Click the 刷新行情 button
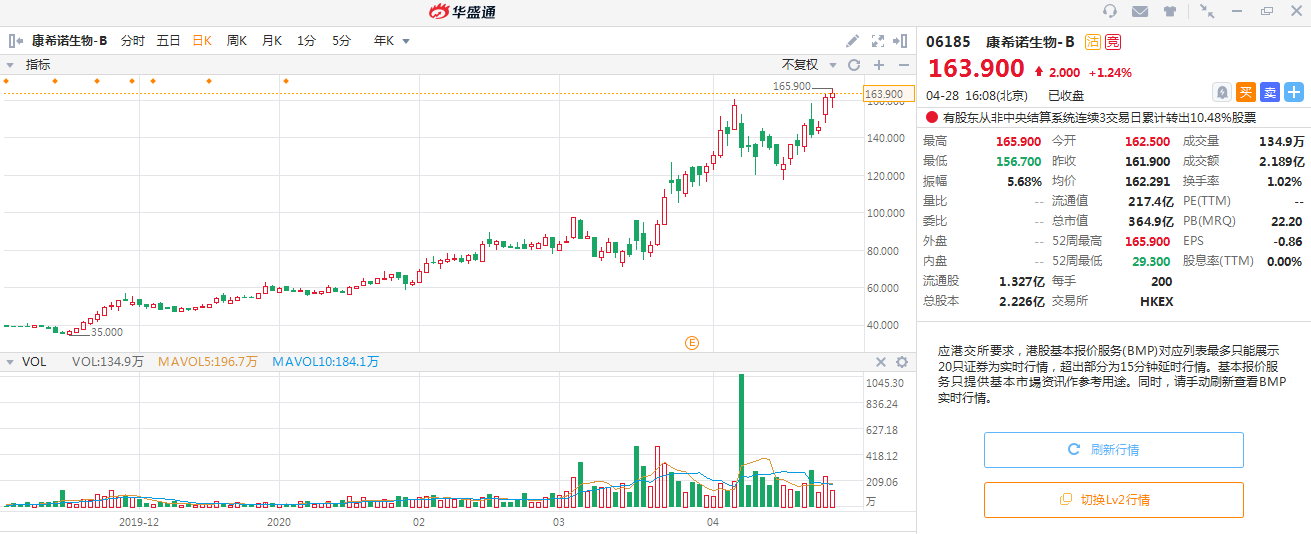The height and width of the screenshot is (534, 1311). coord(1113,450)
